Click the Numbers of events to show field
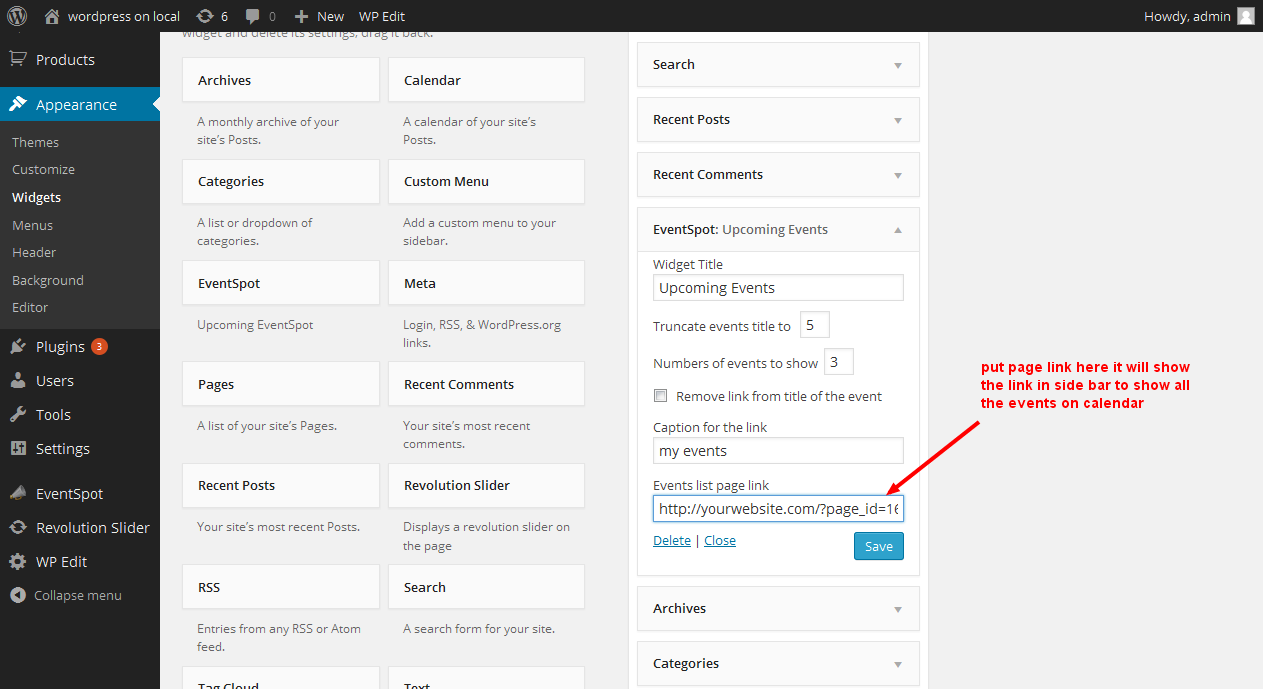Image resolution: width=1263 pixels, height=689 pixels. coord(839,362)
